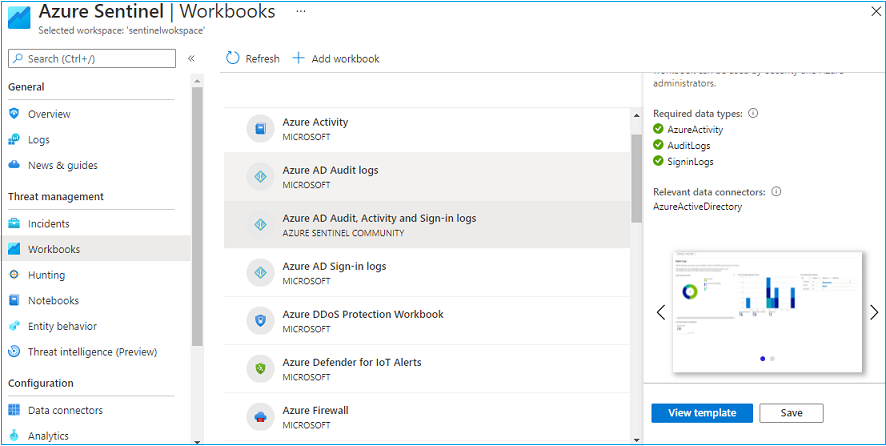Show next preview image with right arrow
This screenshot has height=446, width=886.
(874, 312)
